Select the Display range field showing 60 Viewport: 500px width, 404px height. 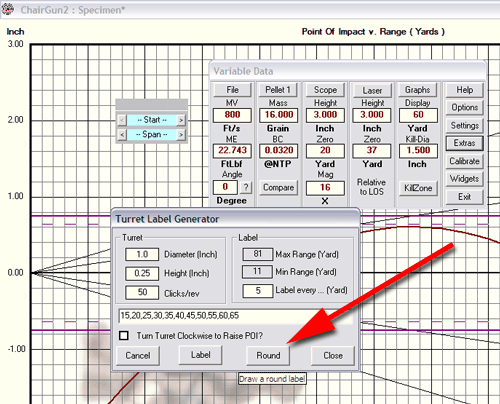(x=418, y=115)
